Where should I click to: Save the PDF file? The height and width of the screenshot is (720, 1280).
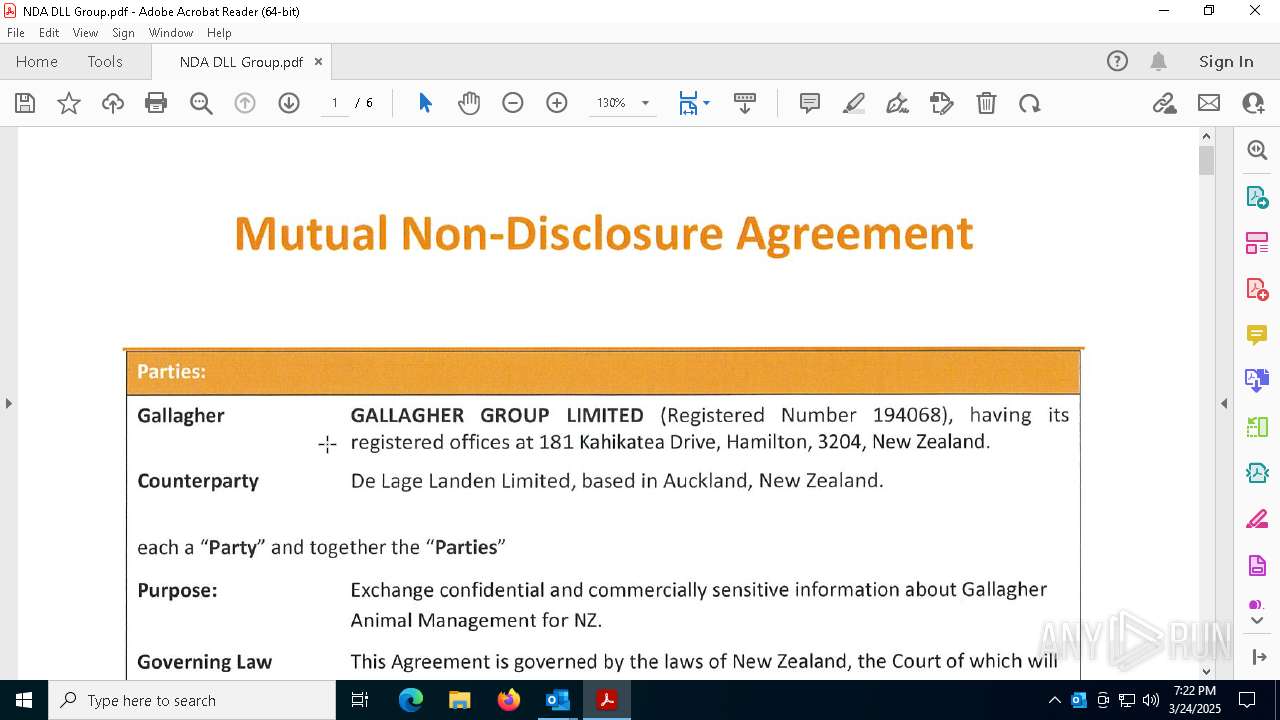click(25, 103)
